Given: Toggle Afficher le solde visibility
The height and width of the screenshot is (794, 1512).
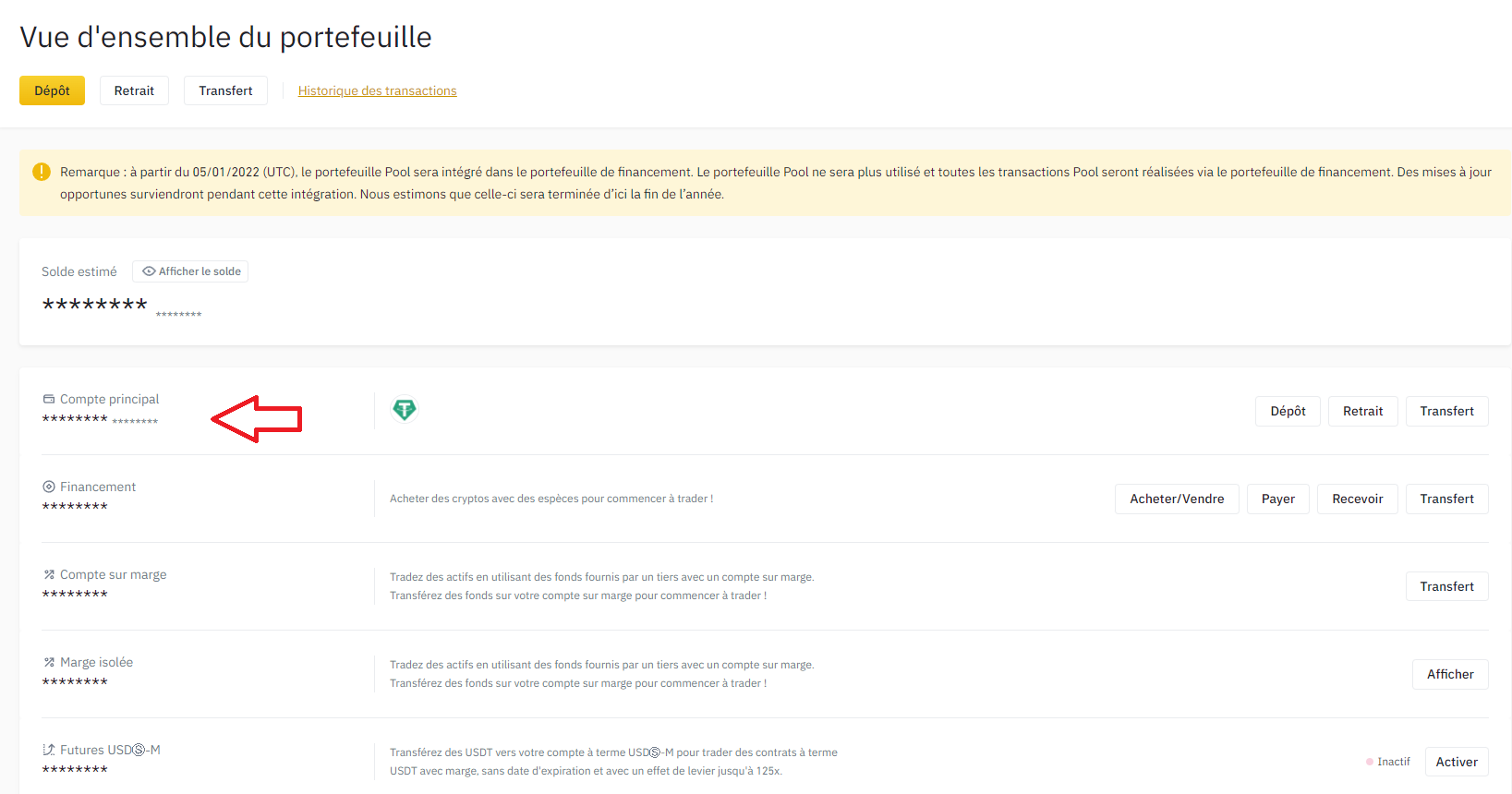Looking at the screenshot, I should (191, 271).
